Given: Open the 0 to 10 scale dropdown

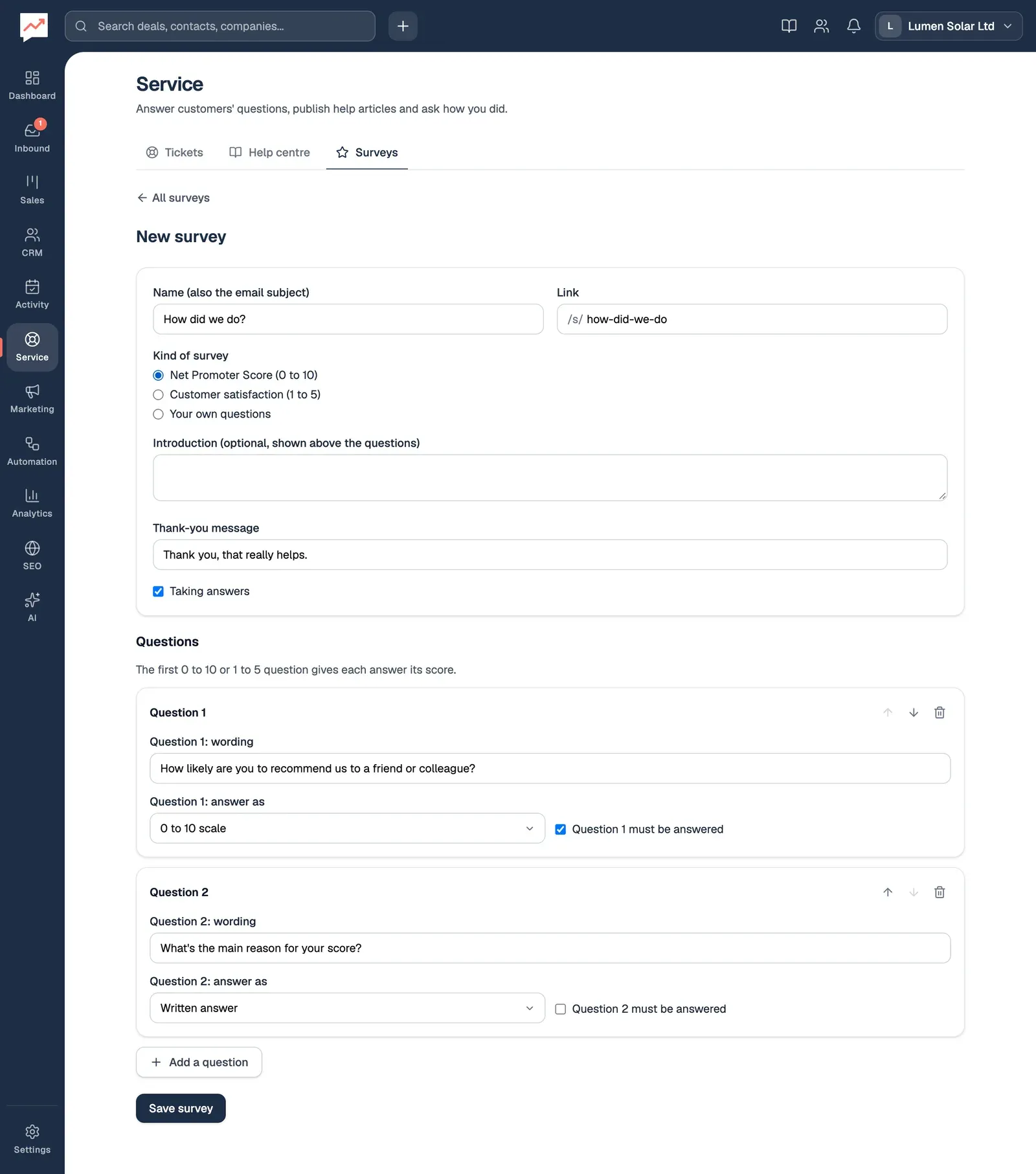Looking at the screenshot, I should [x=347, y=828].
